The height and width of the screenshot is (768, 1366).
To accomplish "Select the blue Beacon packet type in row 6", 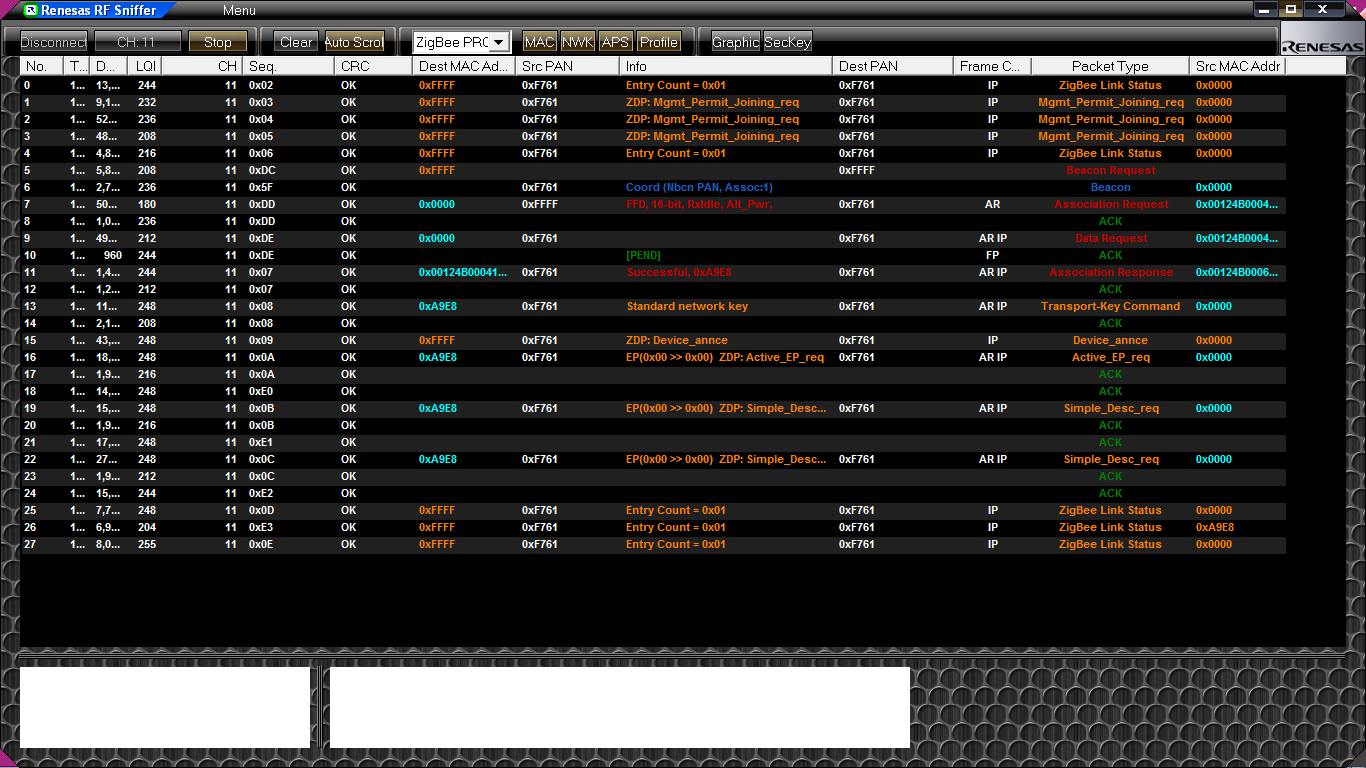I will tap(1111, 188).
